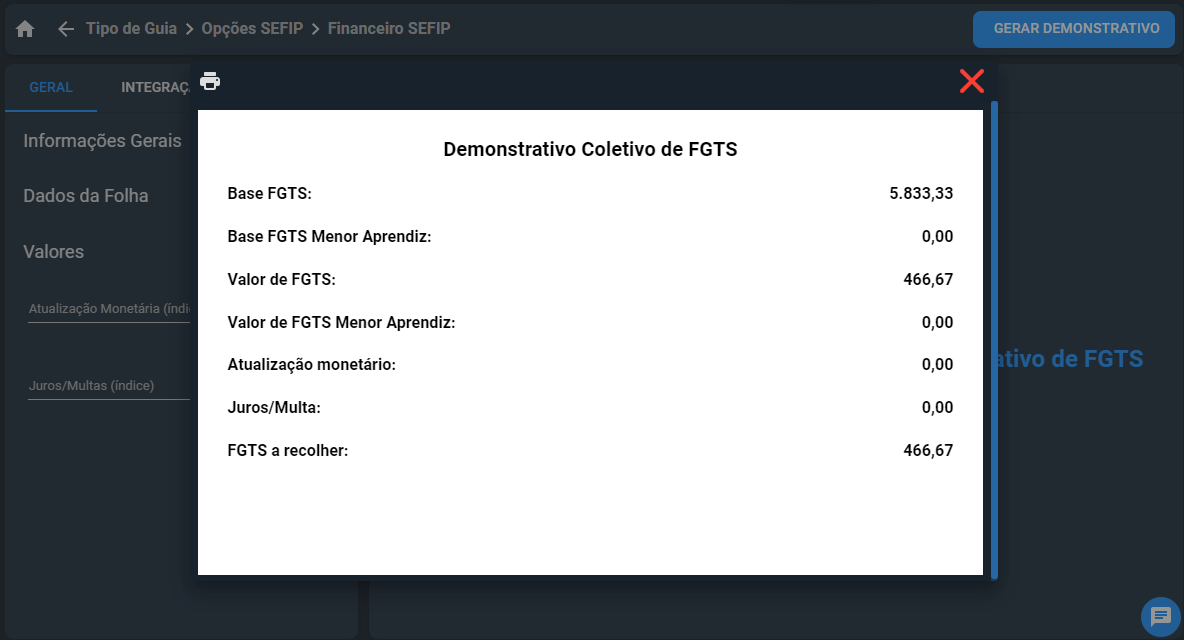Click the Base FGTS value 5.833,33

click(921, 194)
